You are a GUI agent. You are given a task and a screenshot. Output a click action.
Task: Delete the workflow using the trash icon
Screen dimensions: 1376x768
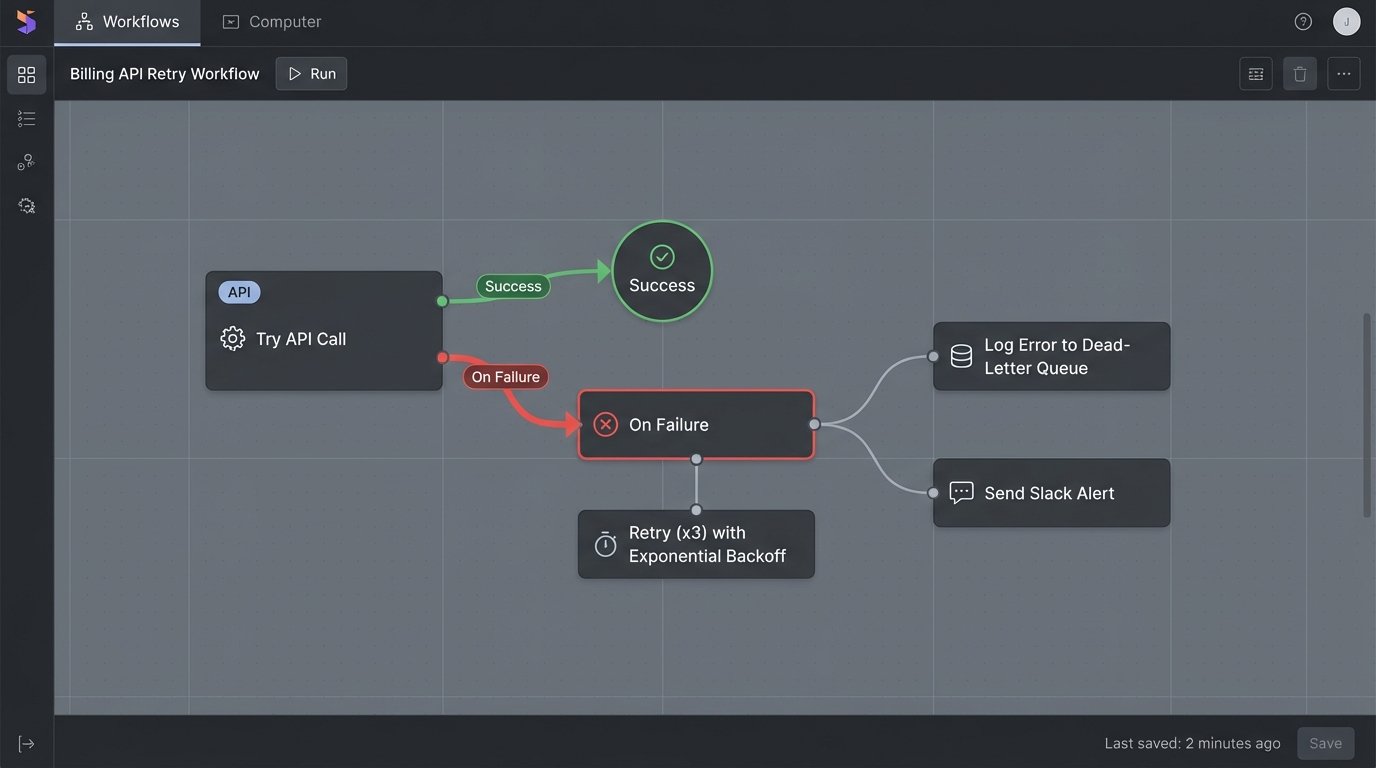click(1299, 73)
